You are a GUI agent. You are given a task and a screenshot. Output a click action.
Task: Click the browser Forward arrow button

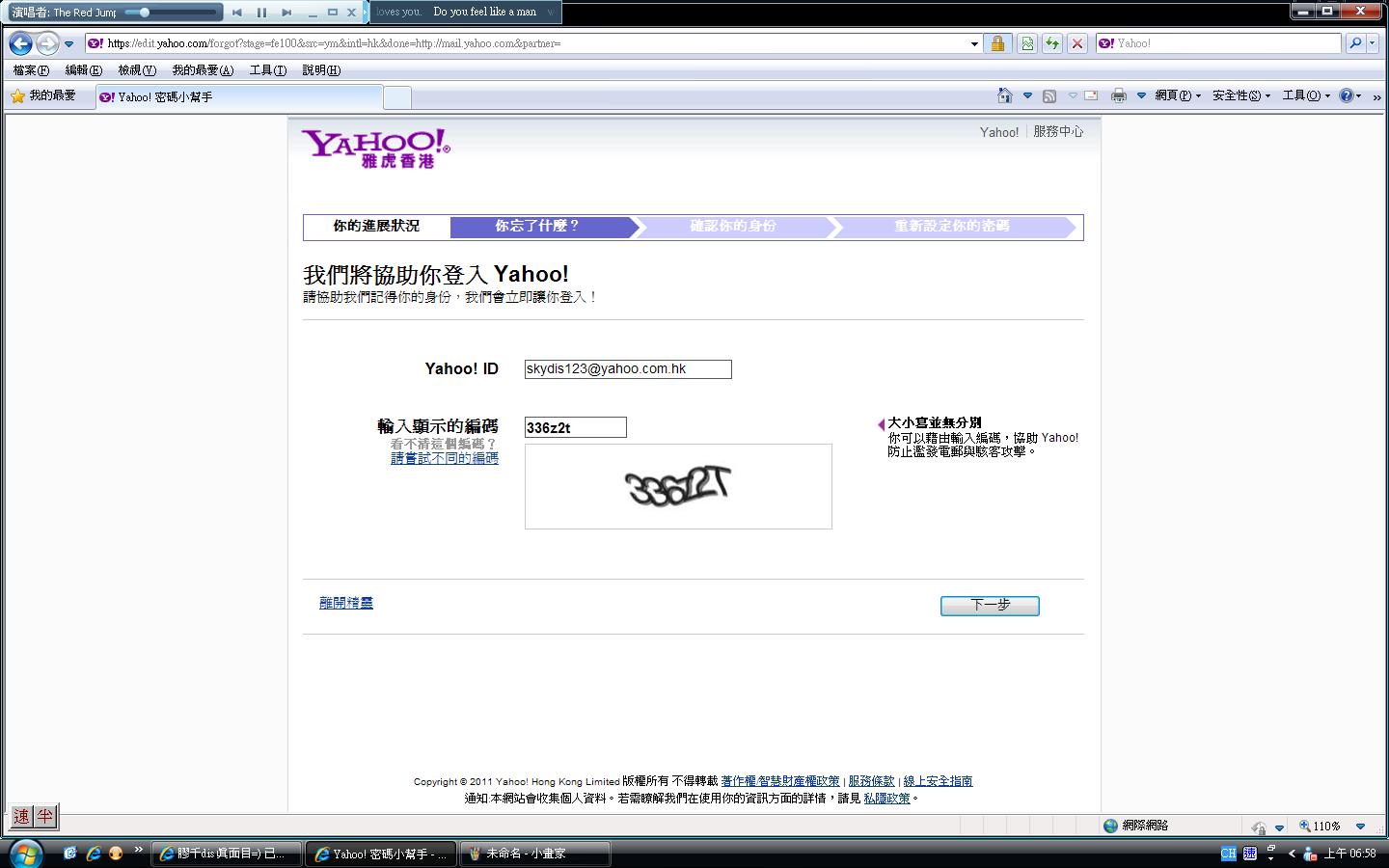coord(47,43)
